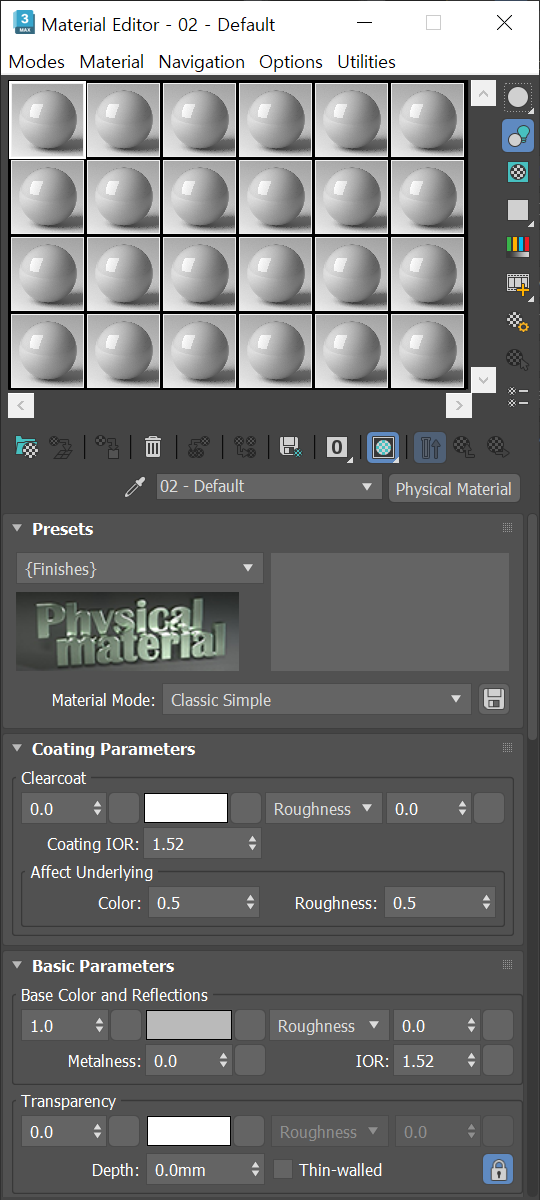Click the Base Color map button
Screen dimensions: 540x1200
tap(250, 1025)
